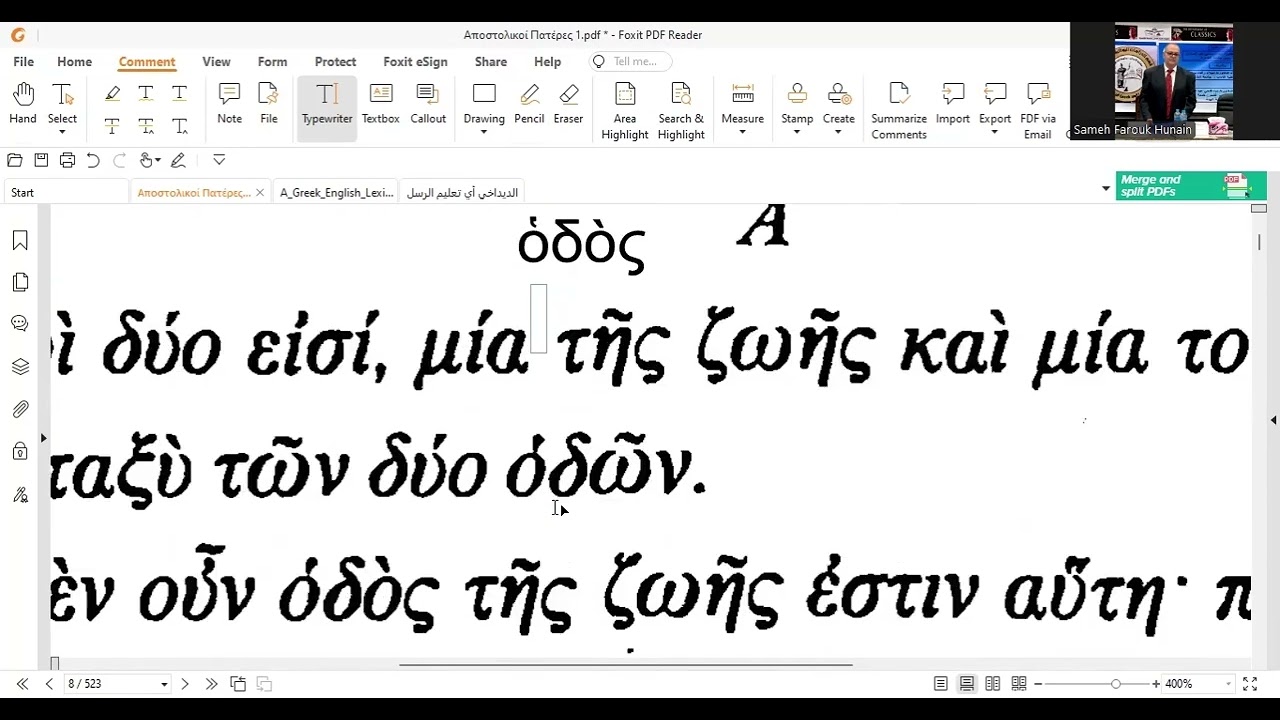This screenshot has height=720, width=1280.
Task: Open the Foxit eSign tab
Action: point(415,62)
